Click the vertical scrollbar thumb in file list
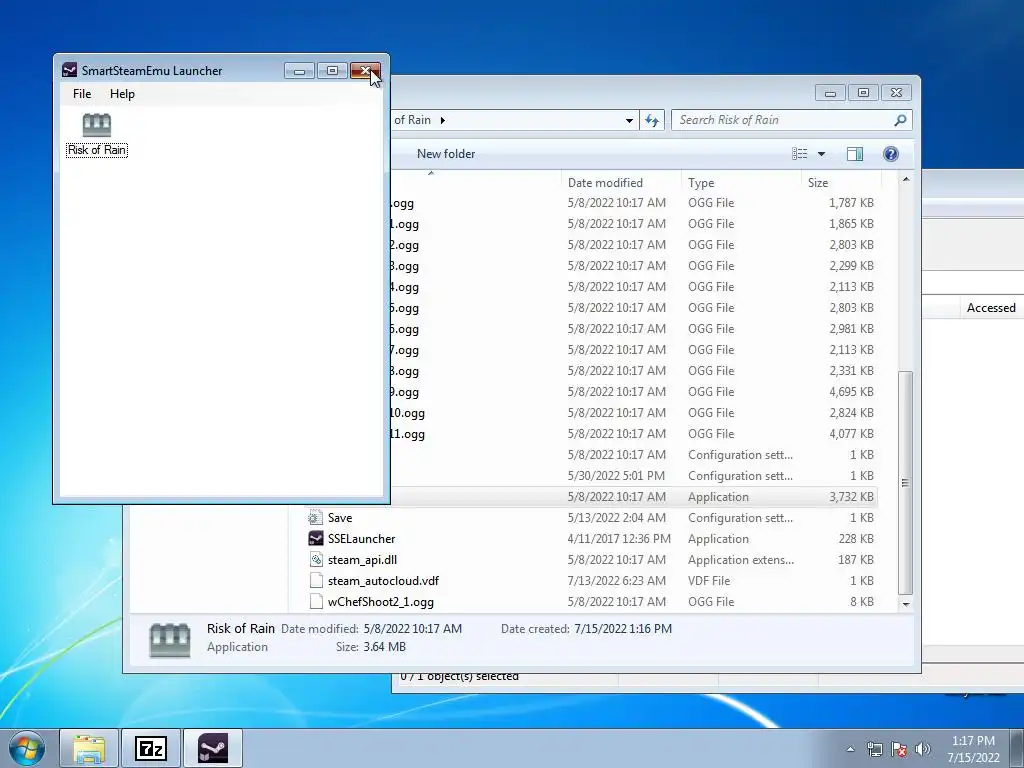The image size is (1024, 768). coord(905,483)
